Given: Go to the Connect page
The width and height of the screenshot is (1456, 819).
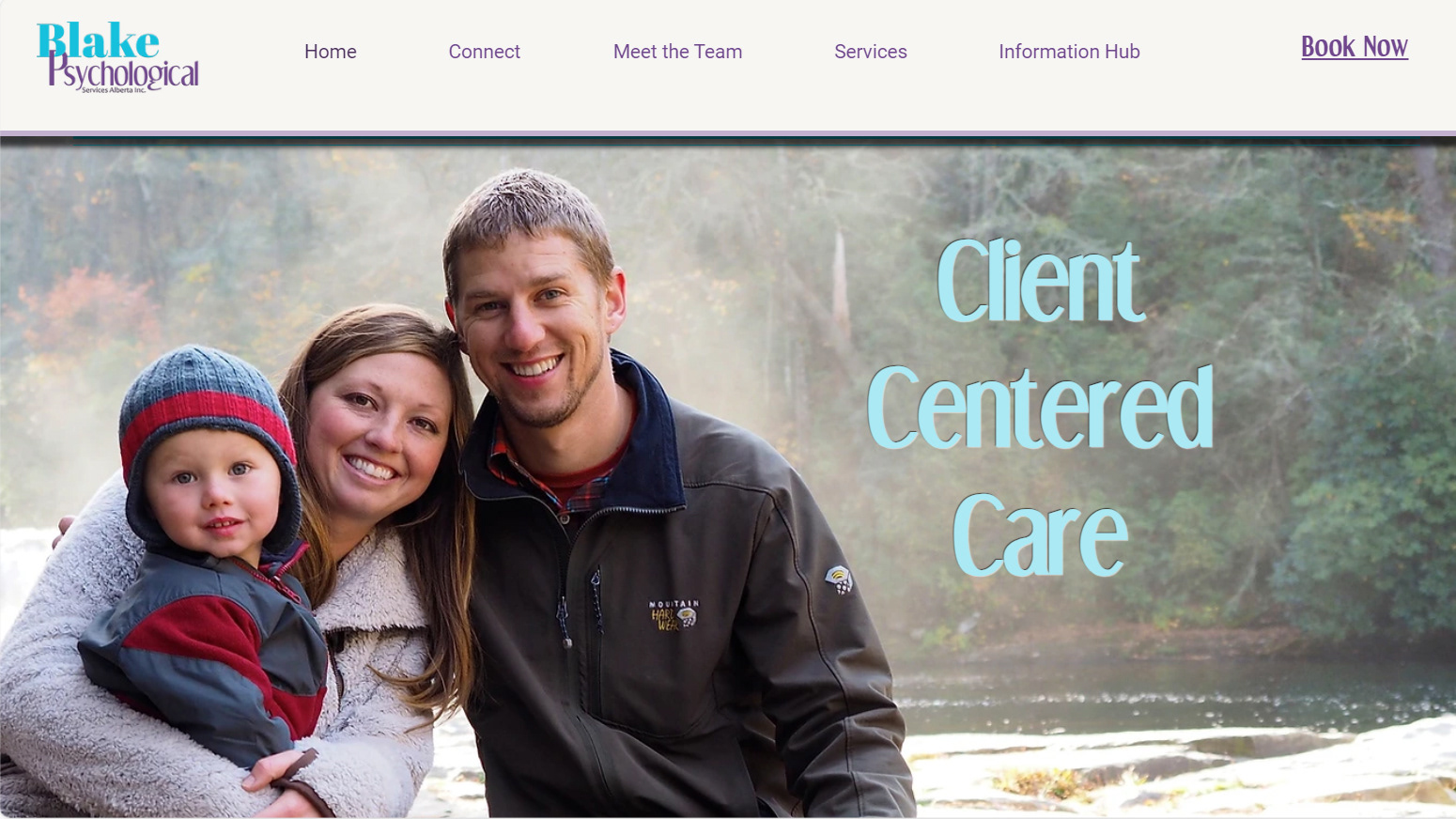Looking at the screenshot, I should pyautogui.click(x=484, y=52).
